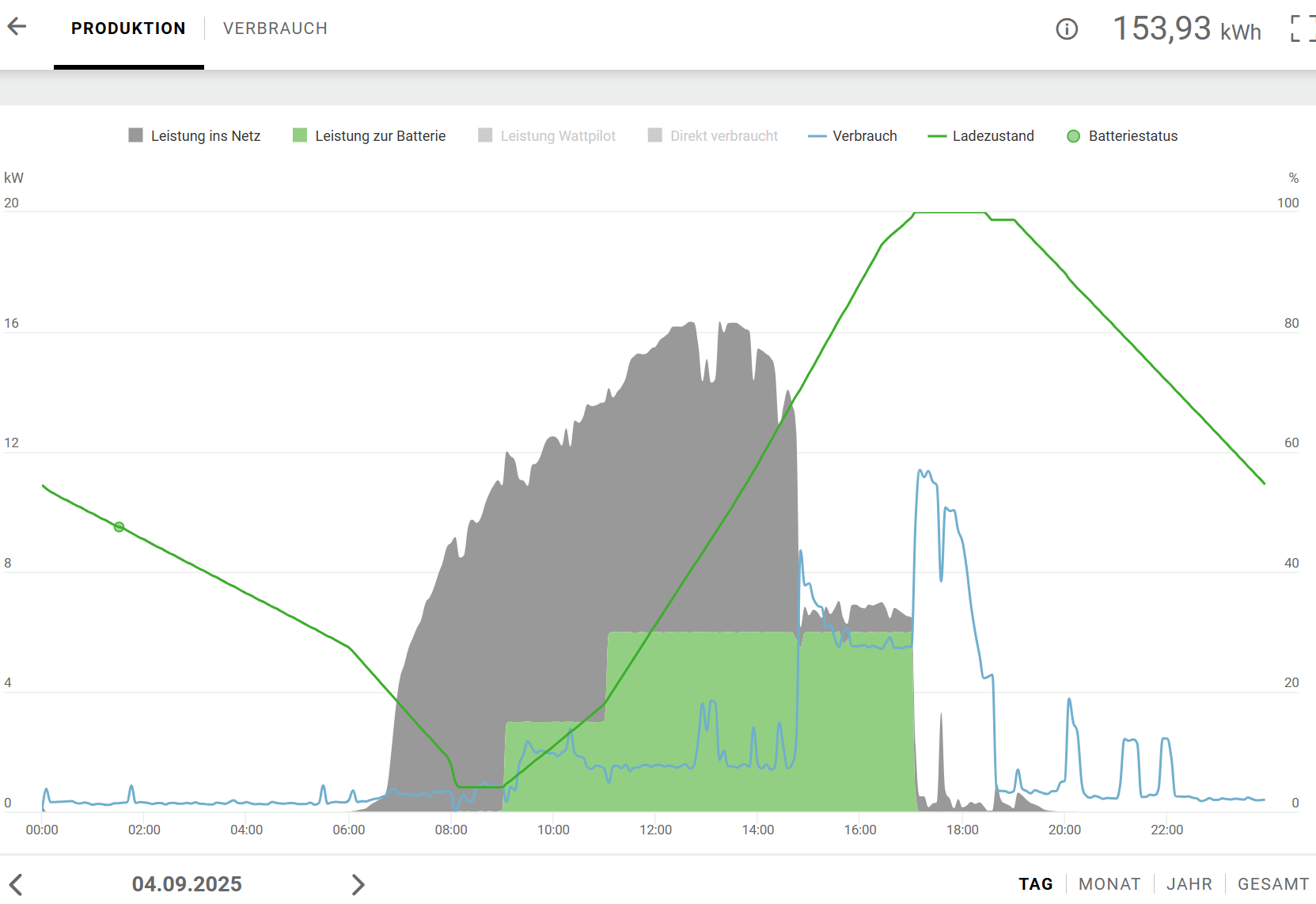
Task: Go to next day with right chevron
Action: pos(358,884)
